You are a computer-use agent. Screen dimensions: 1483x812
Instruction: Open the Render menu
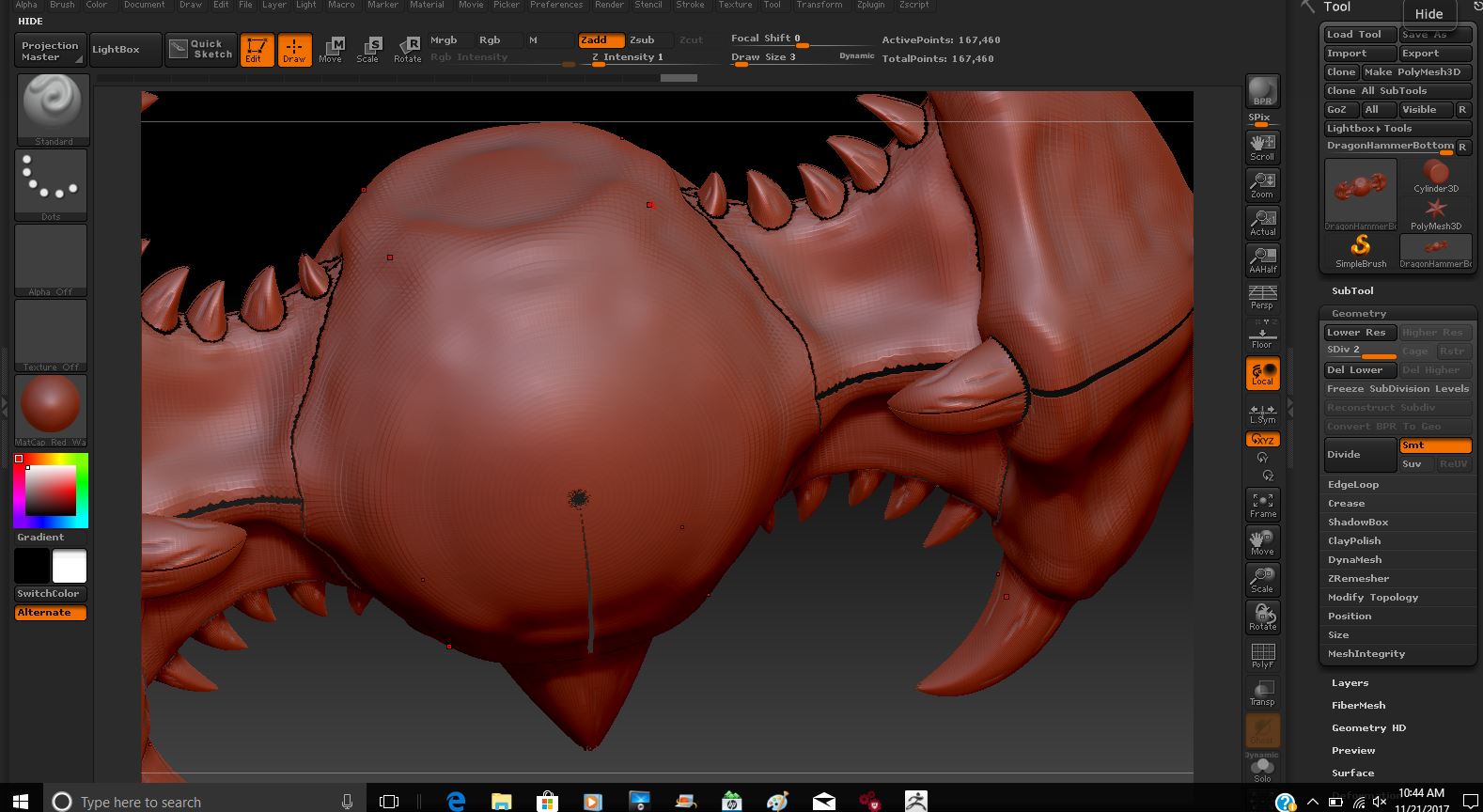(x=609, y=5)
